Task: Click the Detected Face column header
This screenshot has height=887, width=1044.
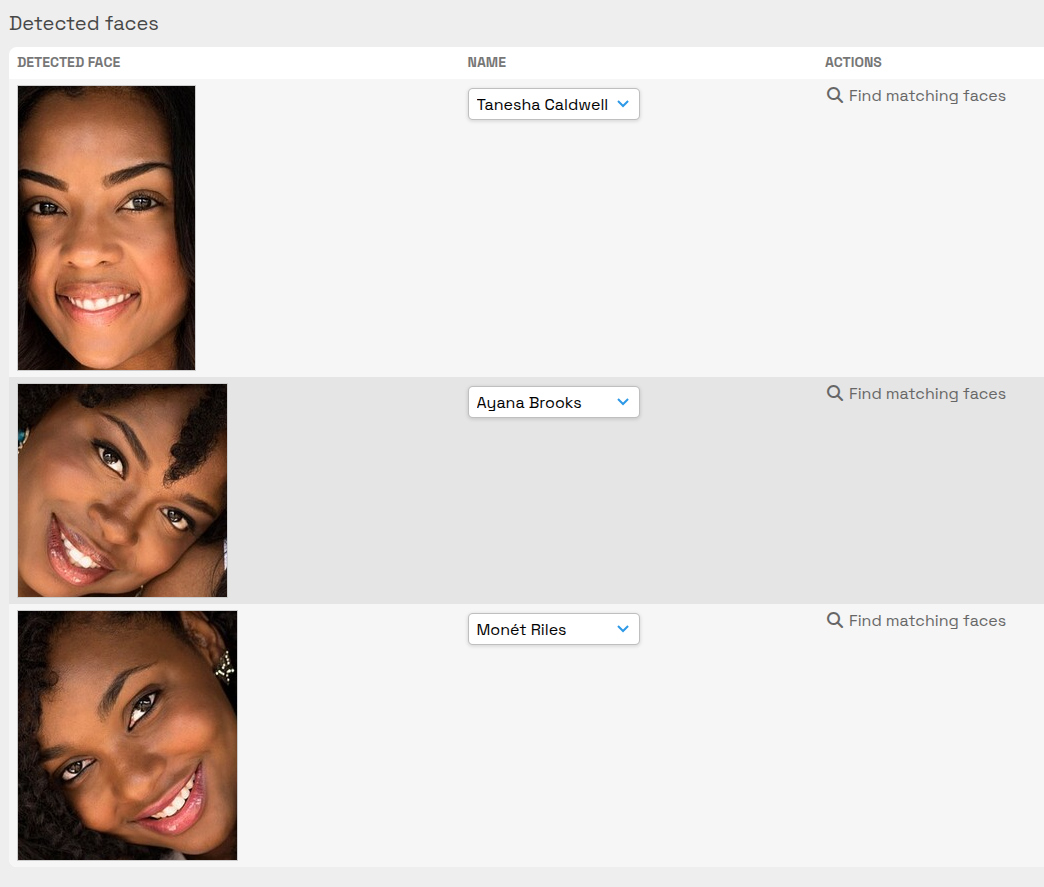Action: point(69,63)
